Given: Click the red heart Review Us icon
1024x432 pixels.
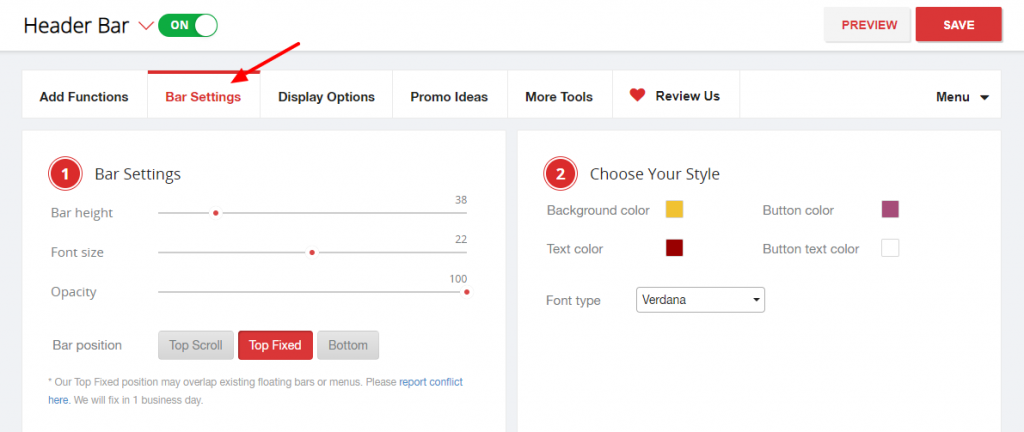Looking at the screenshot, I should (637, 95).
